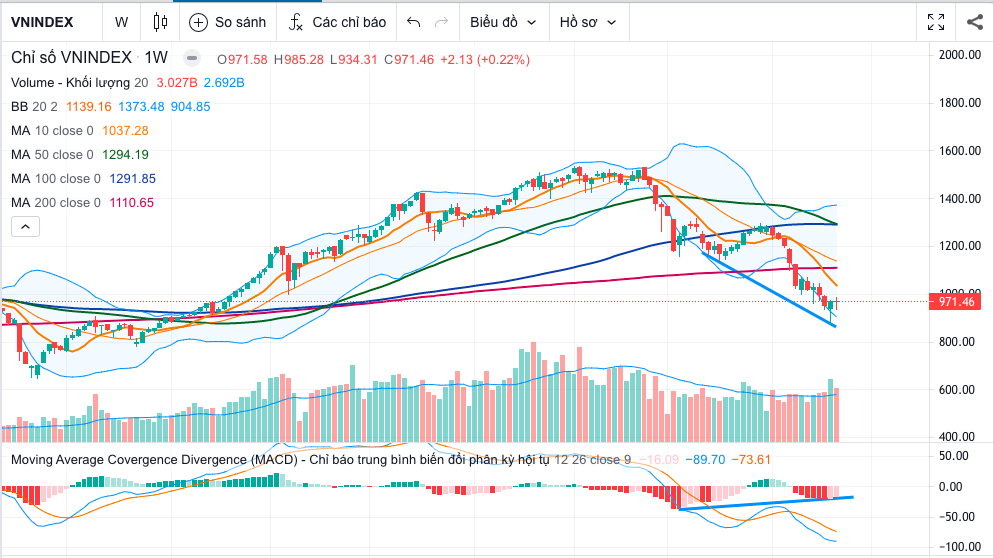Click BB upper value 1373.48
This screenshot has width=993, height=558.
[x=141, y=106]
